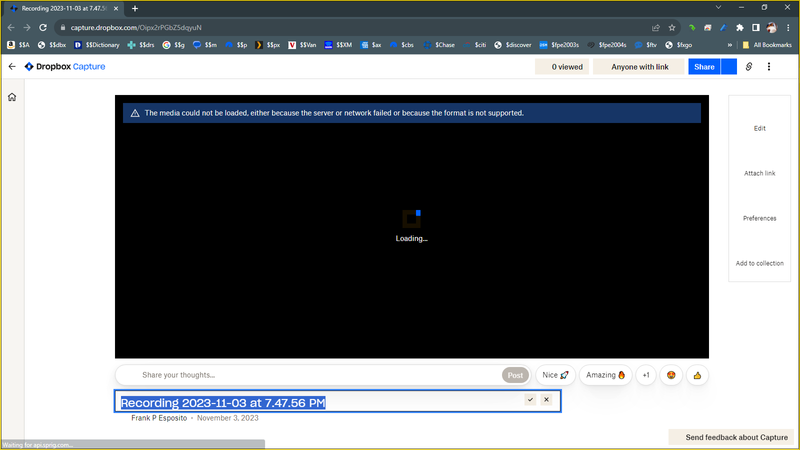This screenshot has height=450, width=800.
Task: Open a new browser tab
Action: [135, 8]
